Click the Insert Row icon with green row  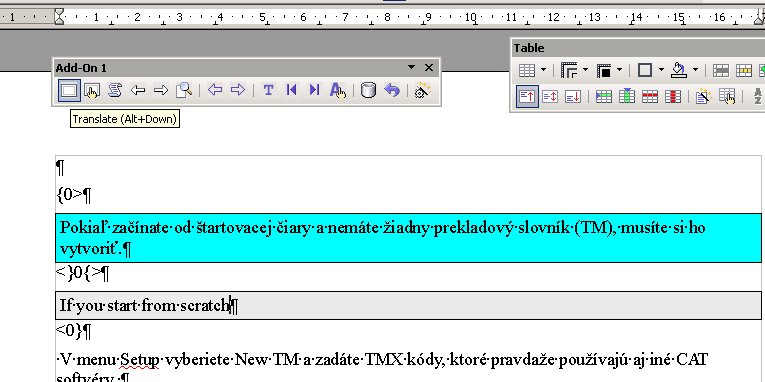604,97
